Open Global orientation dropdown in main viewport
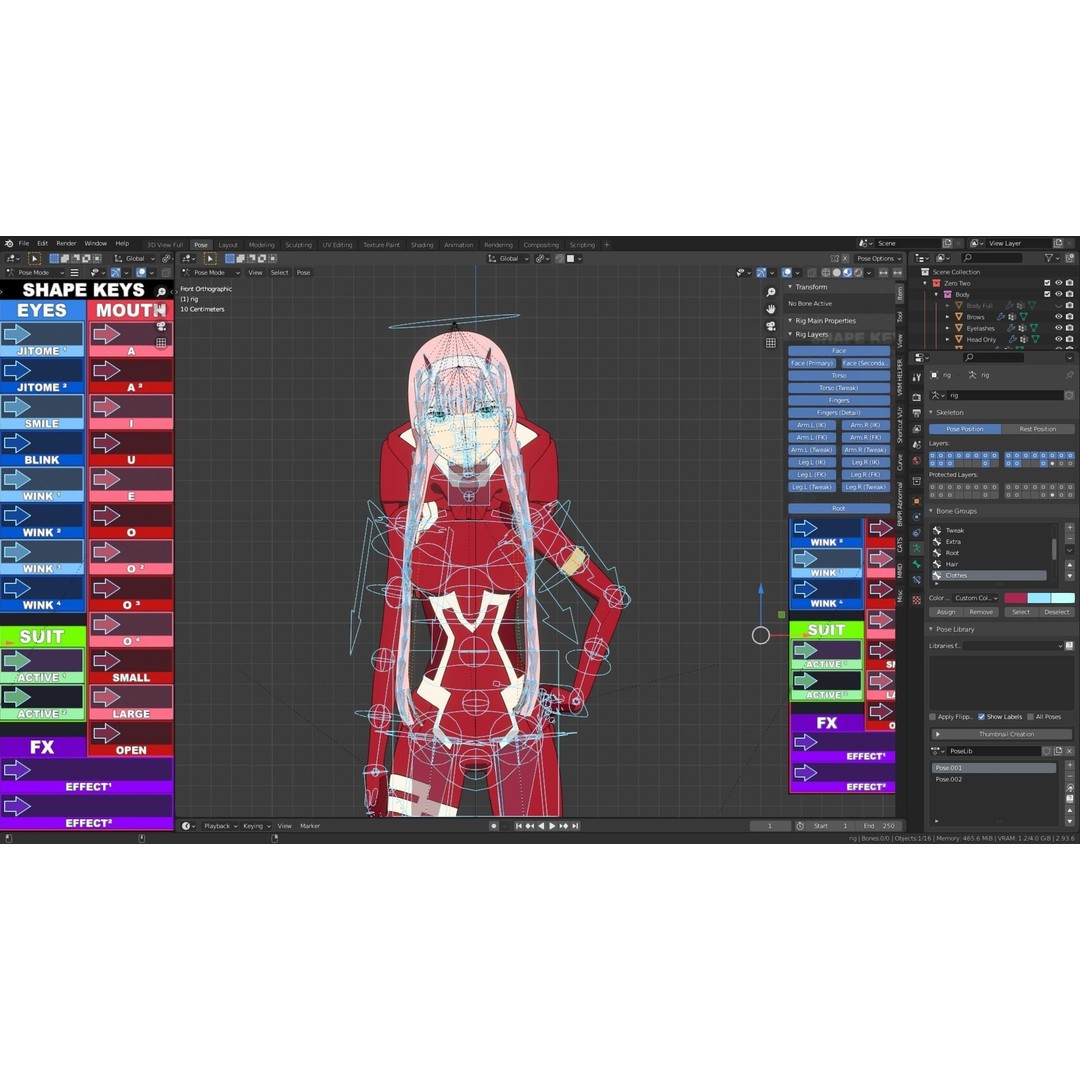 508,258
